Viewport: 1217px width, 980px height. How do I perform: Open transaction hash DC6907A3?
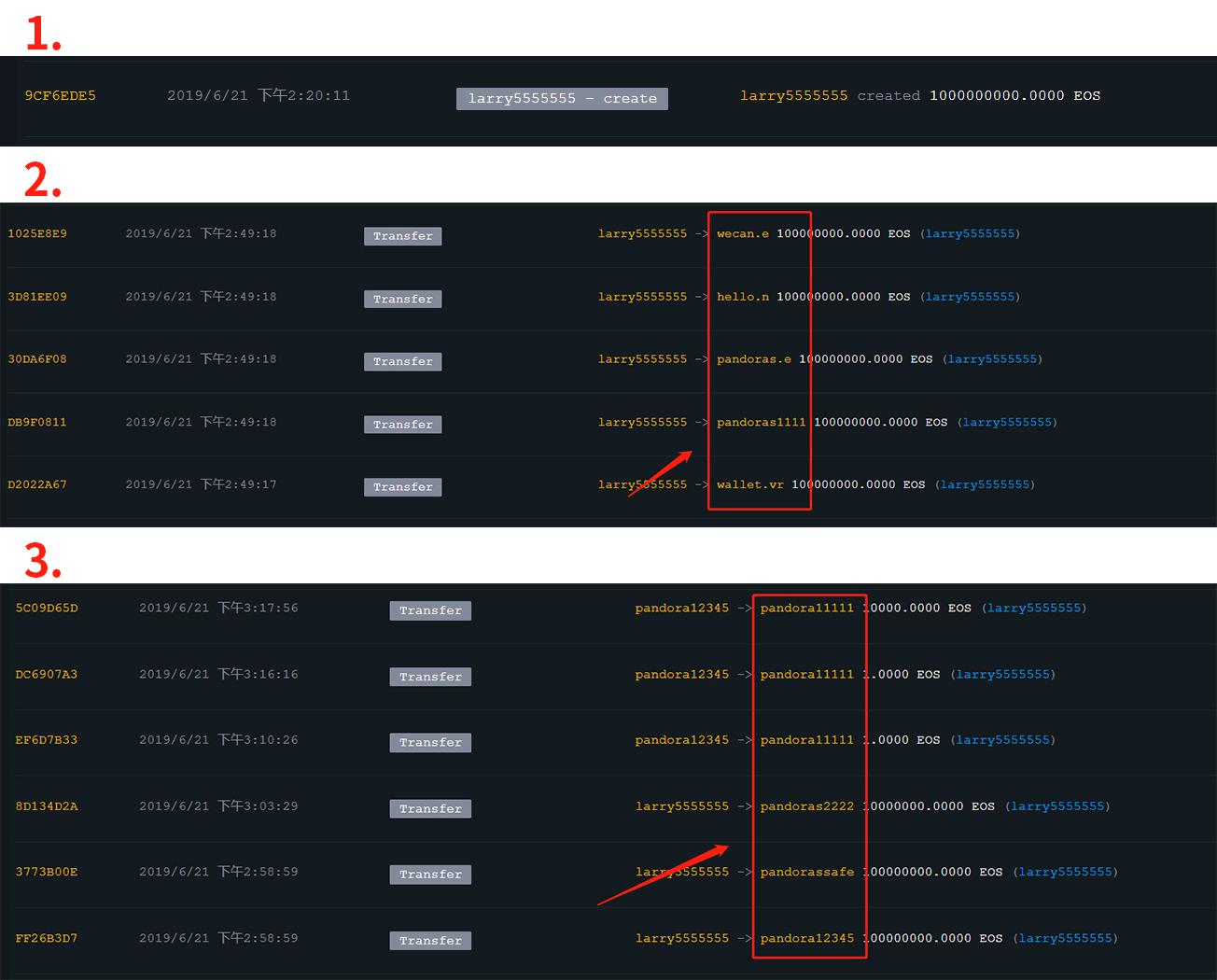point(47,674)
